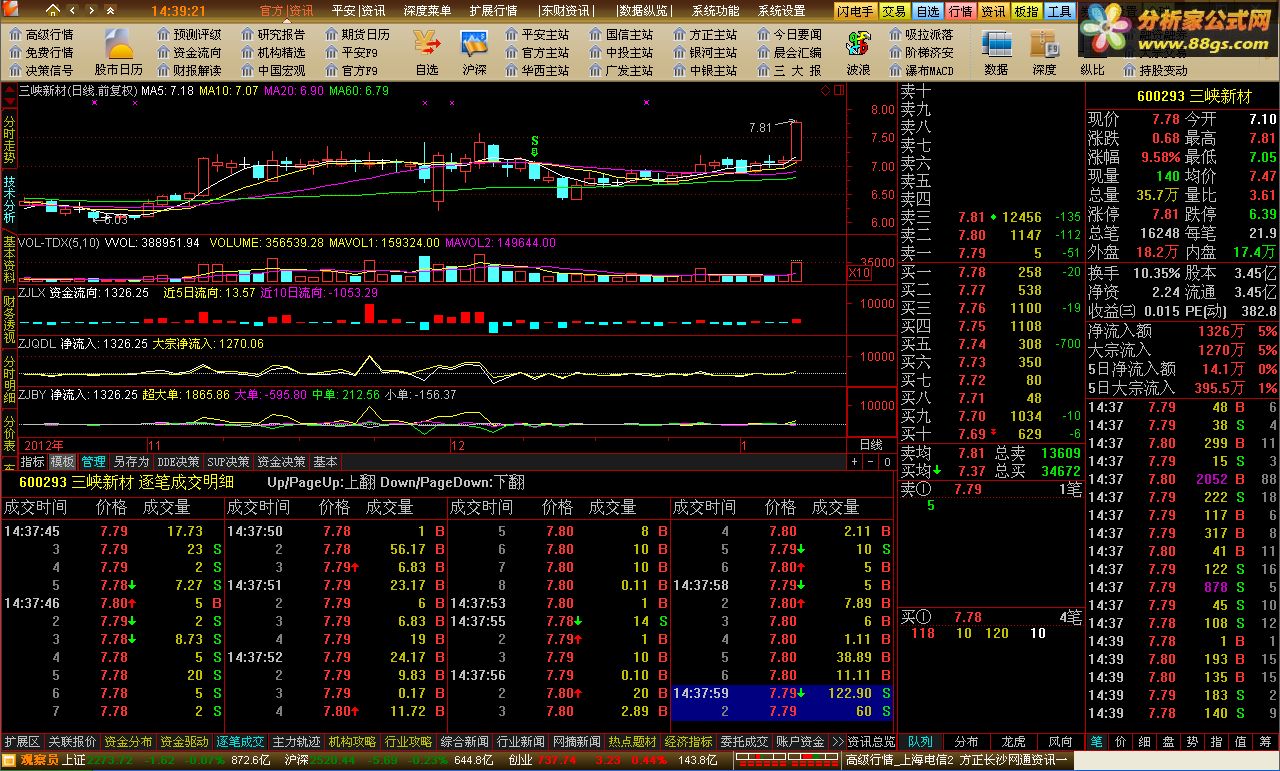Image resolution: width=1280 pixels, height=771 pixels.
Task: Switch to 主力轨迹 bottom tab
Action: click(297, 742)
